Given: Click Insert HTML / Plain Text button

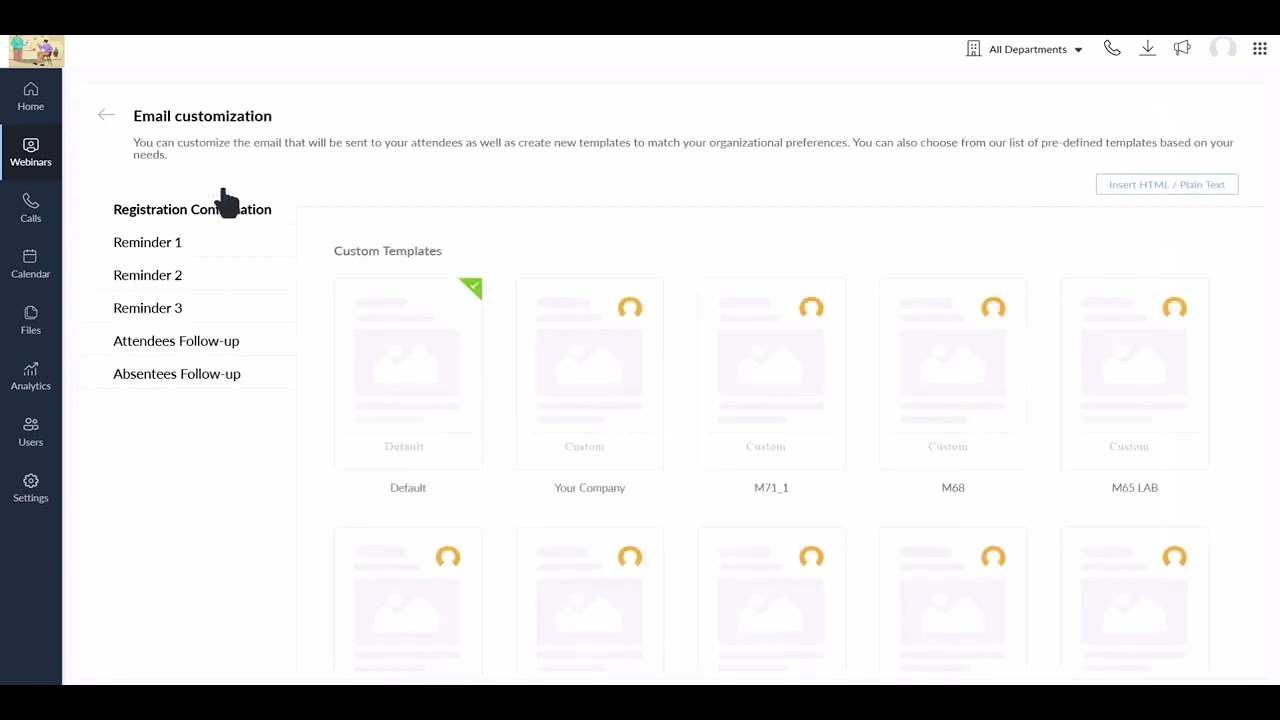Looking at the screenshot, I should (1167, 184).
